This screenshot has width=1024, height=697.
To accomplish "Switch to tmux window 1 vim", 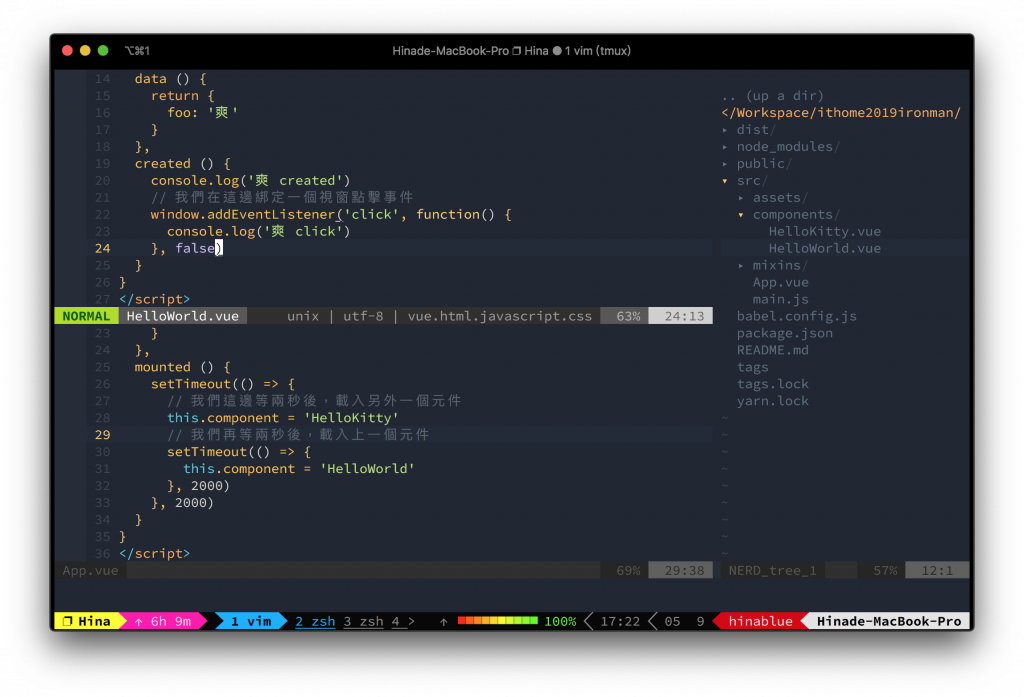I will (x=251, y=621).
